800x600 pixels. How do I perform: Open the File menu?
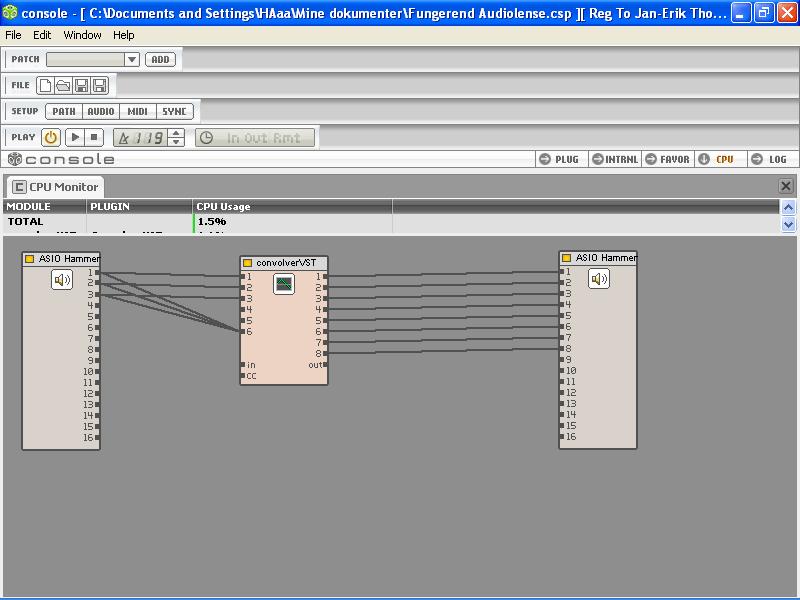[13, 35]
